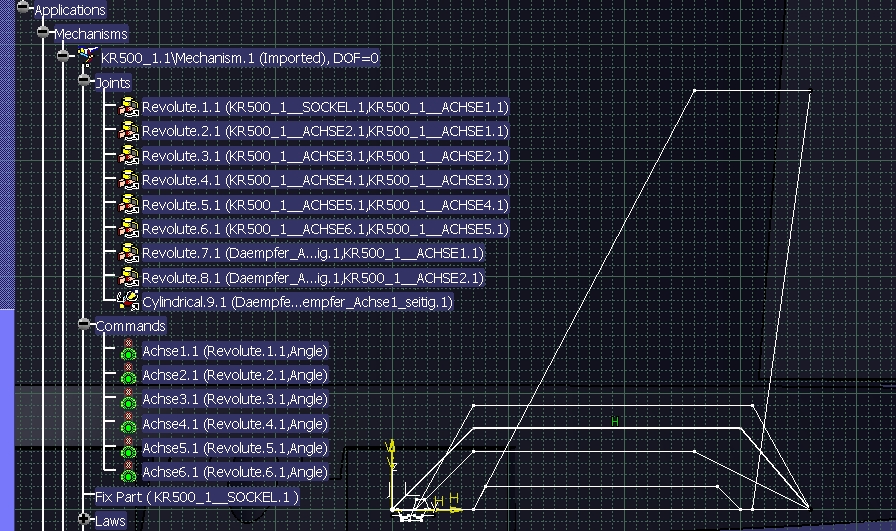Click the Revolute.8.1 joint icon

[129, 278]
